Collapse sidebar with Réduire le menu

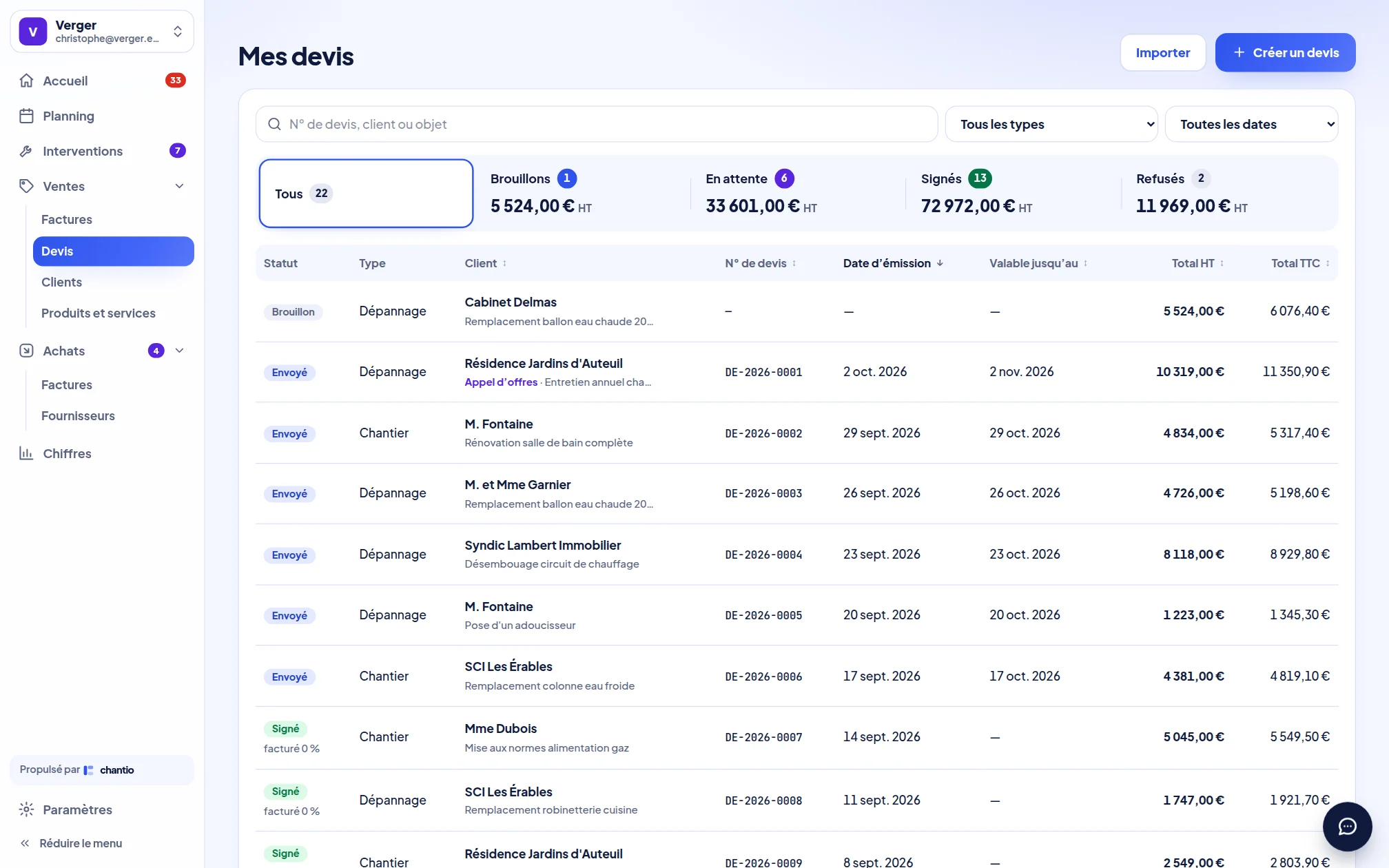[71, 843]
